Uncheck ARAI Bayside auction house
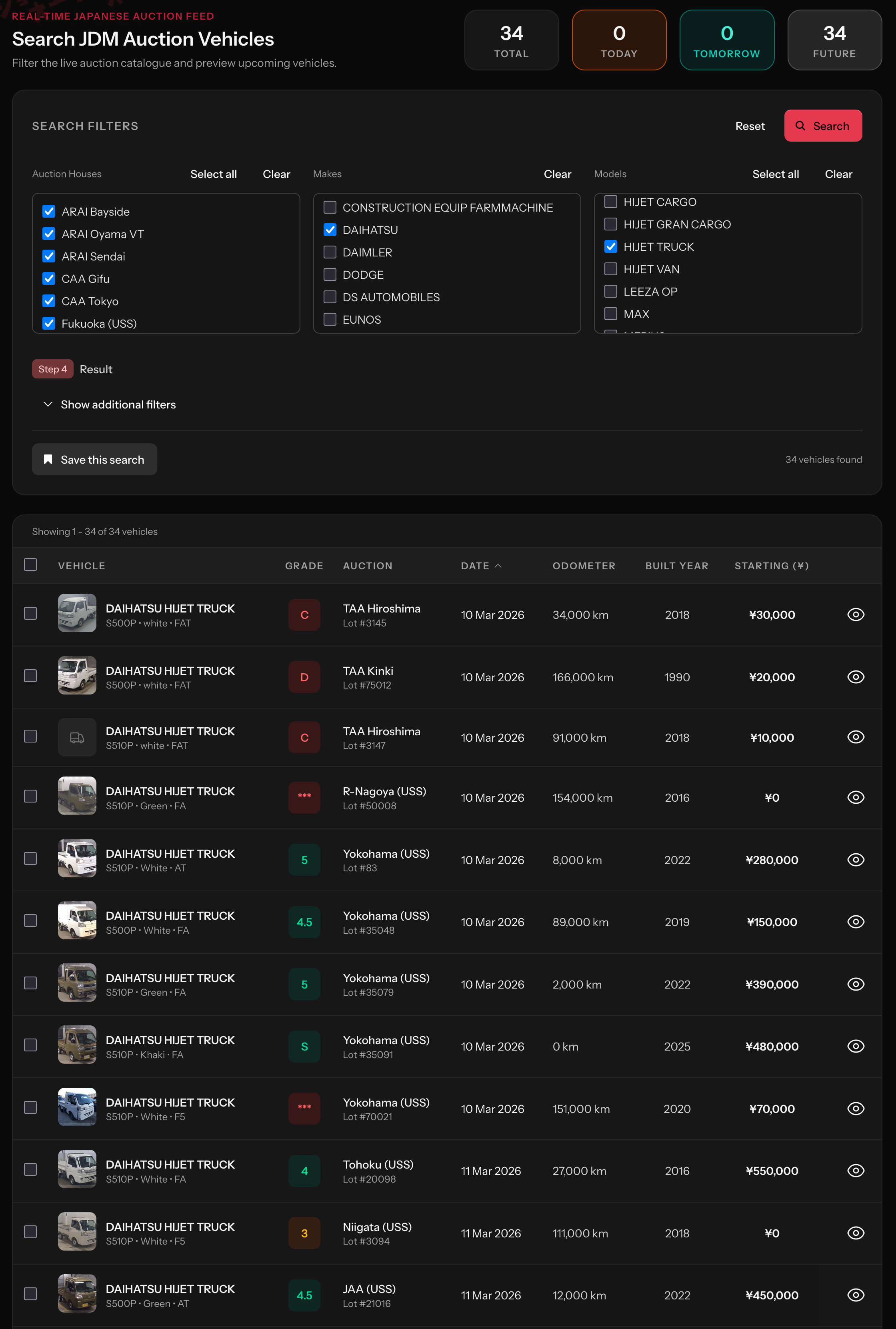Viewport: 896px width, 1329px height. click(49, 211)
